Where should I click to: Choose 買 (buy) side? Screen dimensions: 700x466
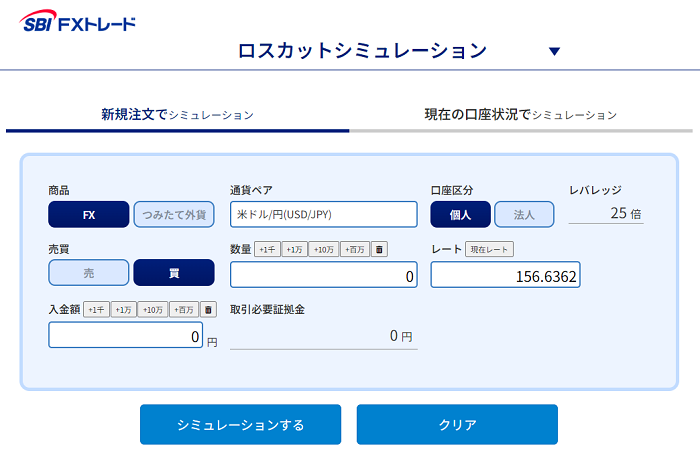174,273
